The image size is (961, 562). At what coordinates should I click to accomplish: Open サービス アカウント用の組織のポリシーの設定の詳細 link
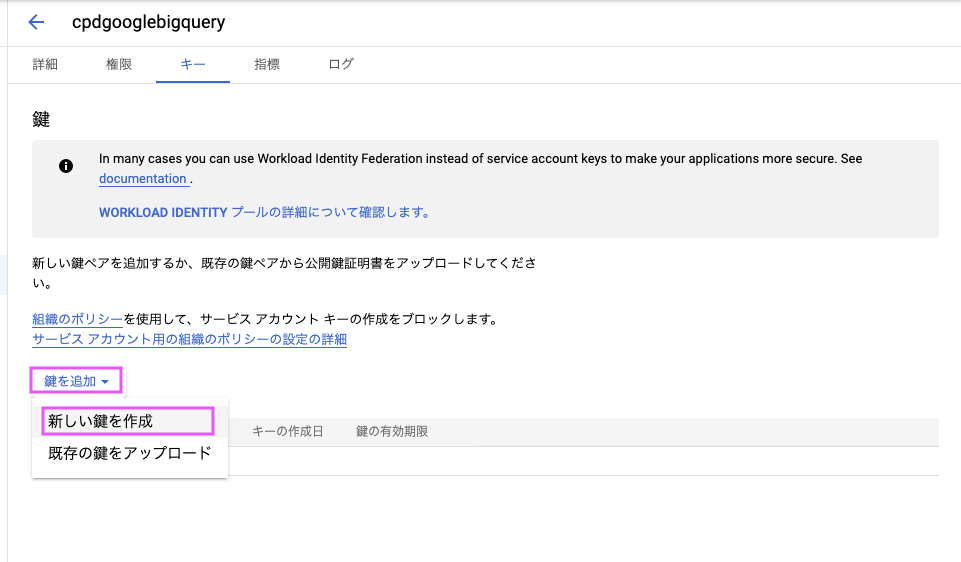tap(189, 340)
